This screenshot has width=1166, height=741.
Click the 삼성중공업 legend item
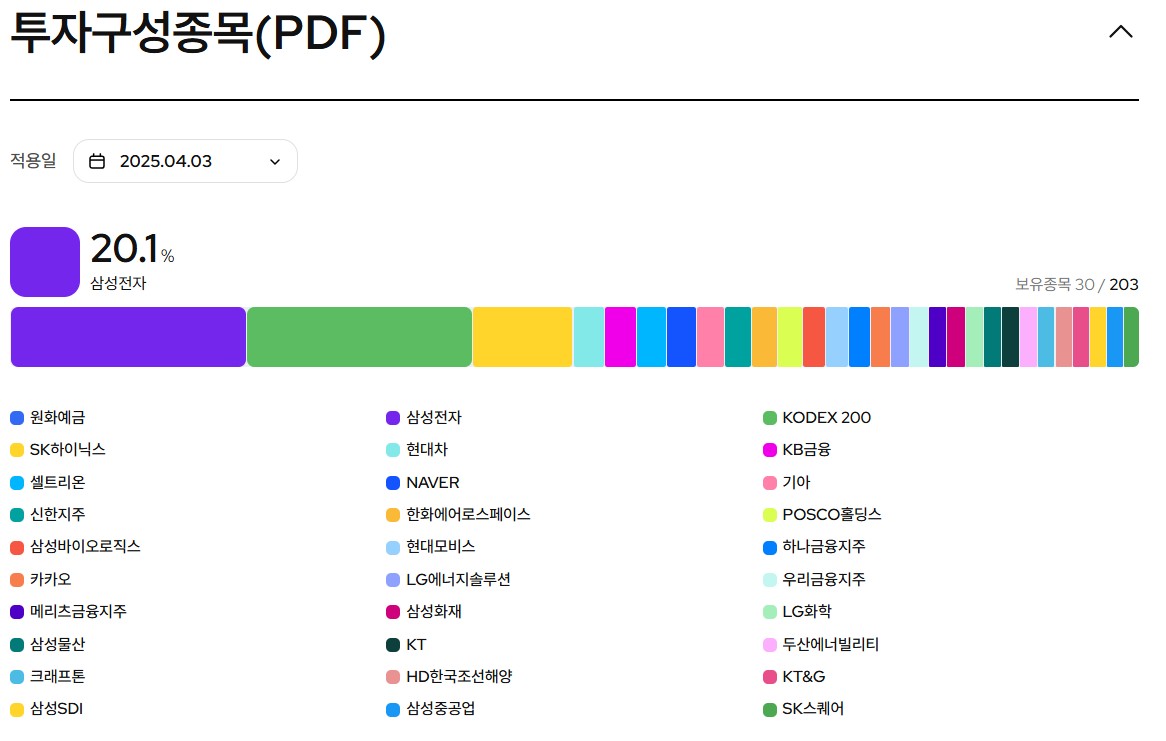point(431,708)
